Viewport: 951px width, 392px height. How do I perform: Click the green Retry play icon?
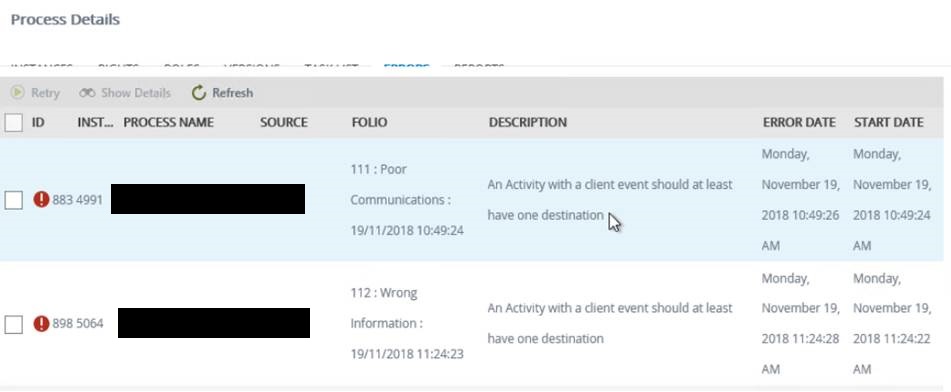pyautogui.click(x=18, y=93)
